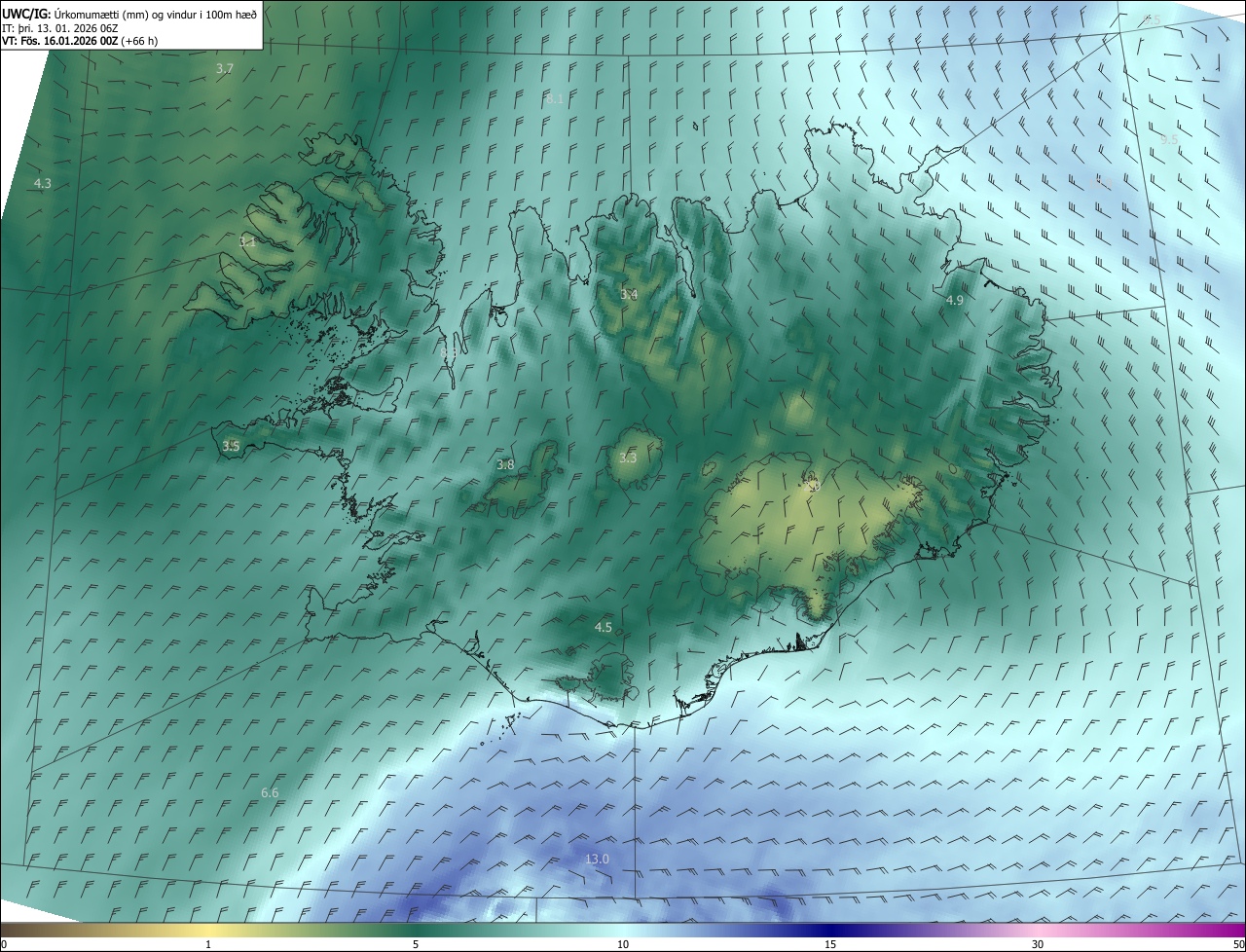Click the 3.4 value label on the map
The width and height of the screenshot is (1246, 952).
[629, 294]
